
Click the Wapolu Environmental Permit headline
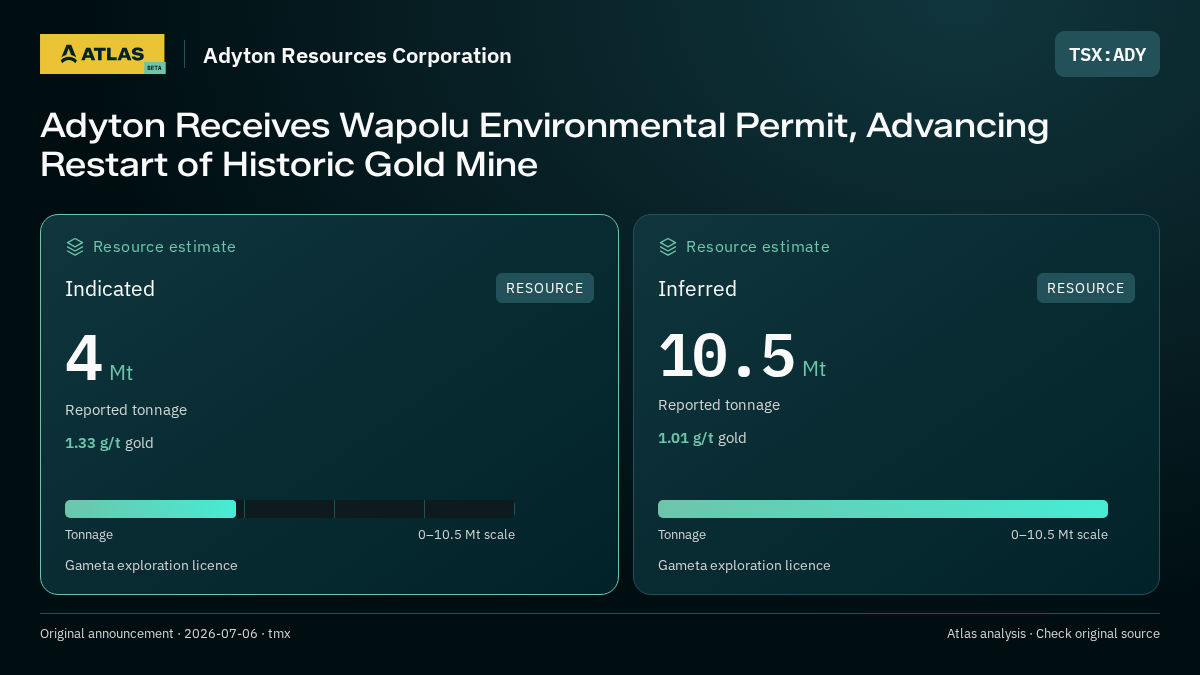click(544, 145)
